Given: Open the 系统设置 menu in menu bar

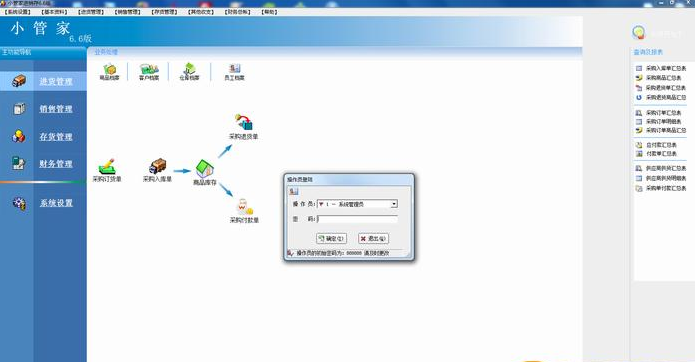Looking at the screenshot, I should (x=18, y=12).
